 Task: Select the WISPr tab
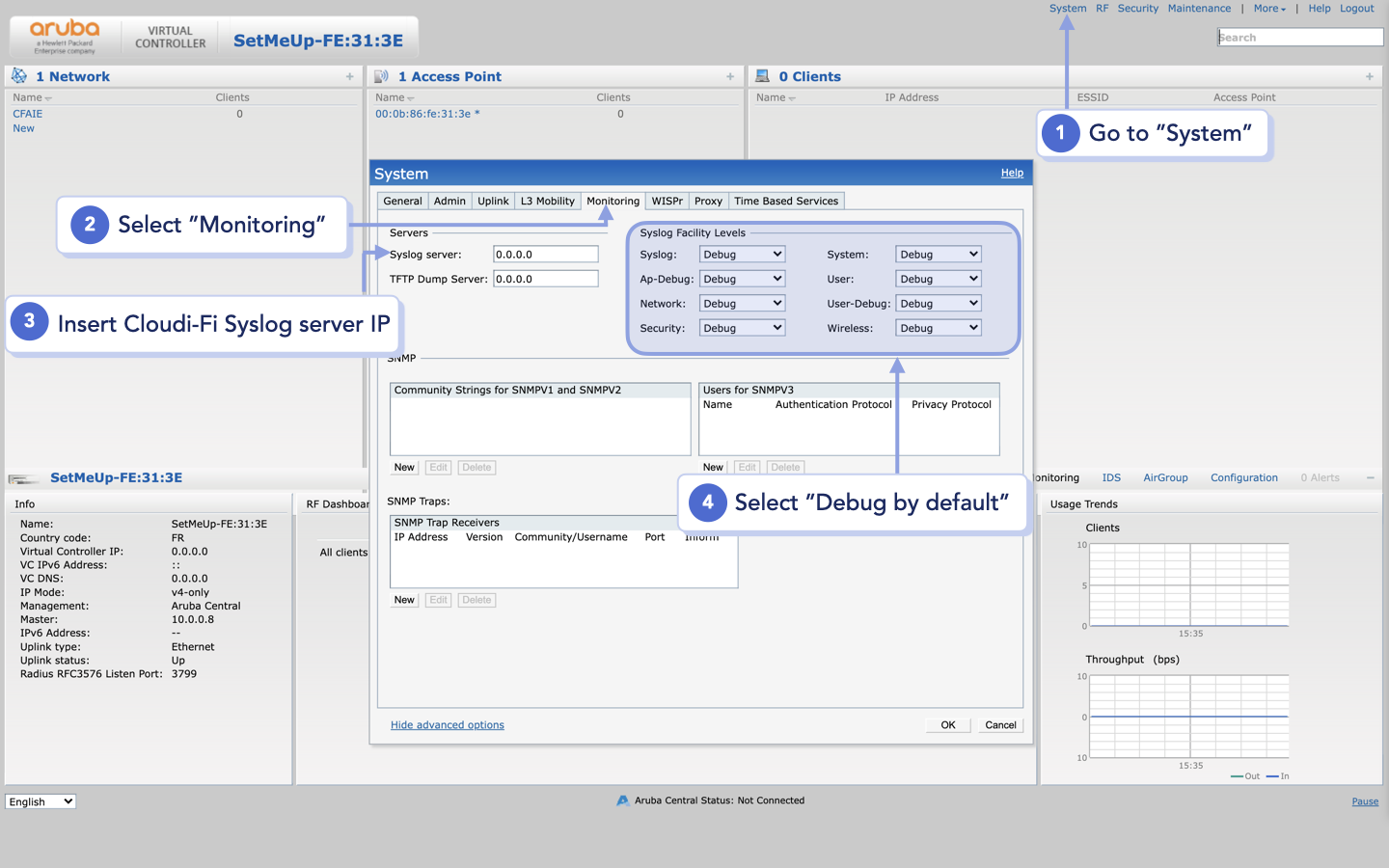pos(667,201)
